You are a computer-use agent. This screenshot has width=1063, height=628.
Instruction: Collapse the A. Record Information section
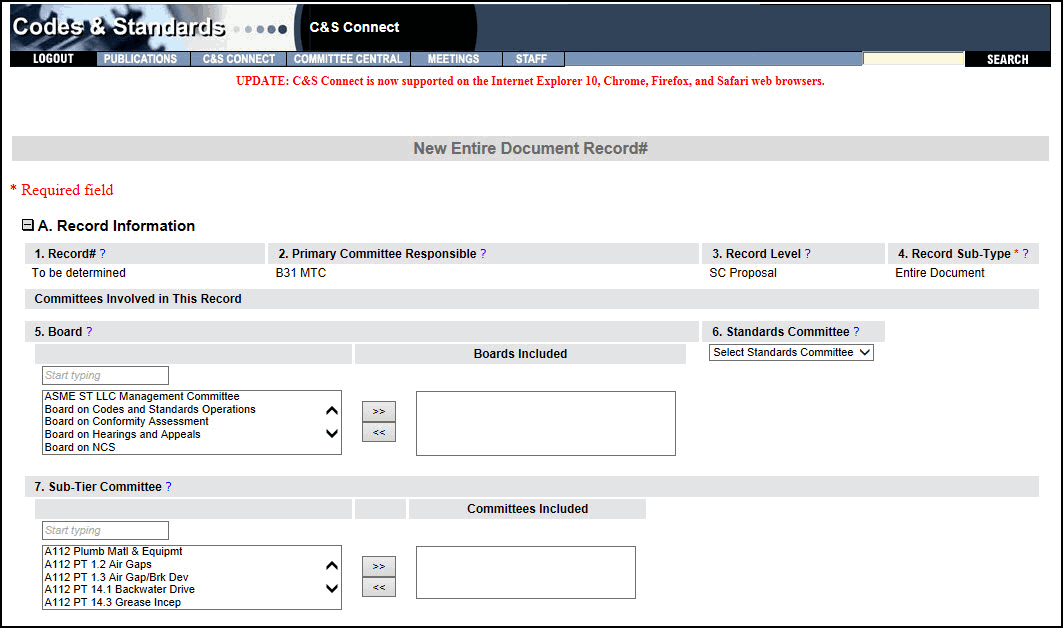[28, 226]
